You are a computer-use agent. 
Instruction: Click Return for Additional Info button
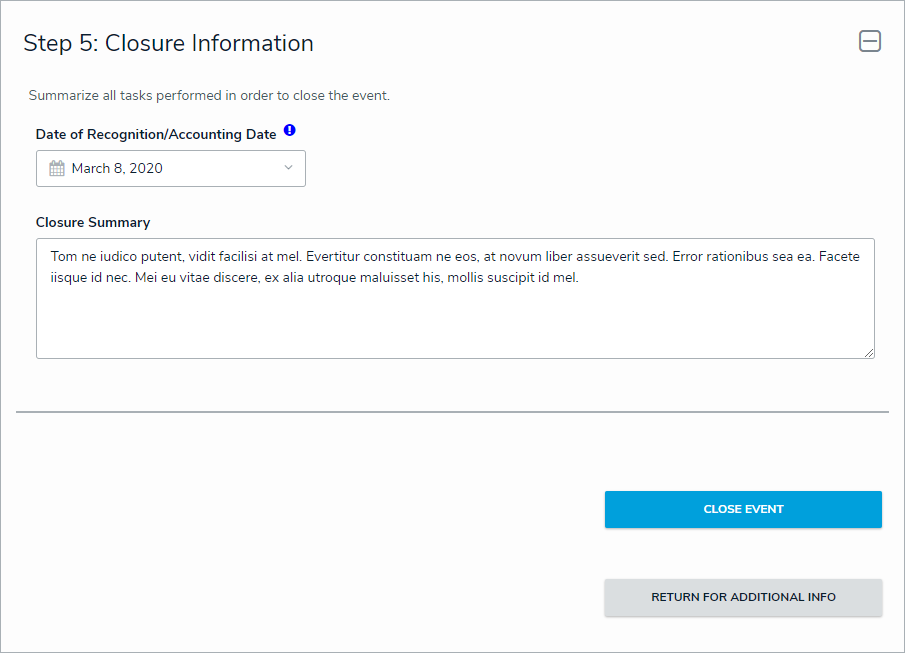point(743,597)
